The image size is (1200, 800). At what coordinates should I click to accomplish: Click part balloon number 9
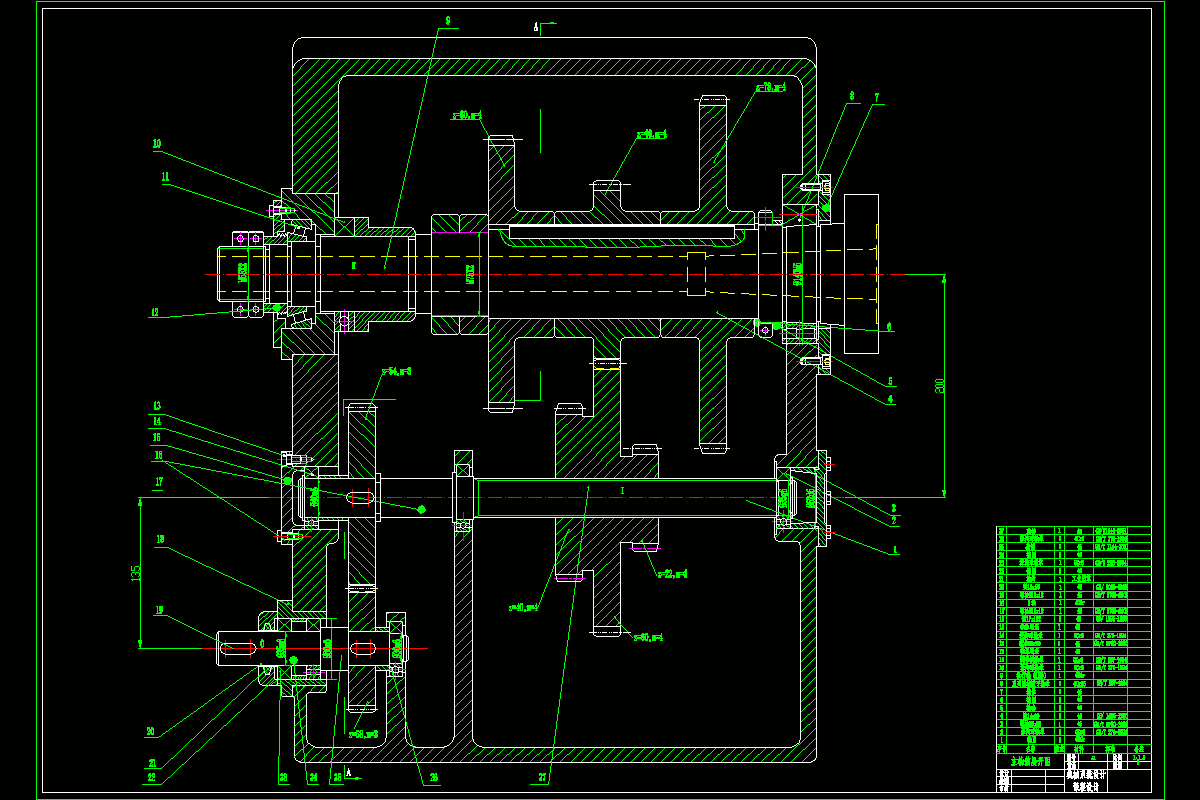click(447, 20)
